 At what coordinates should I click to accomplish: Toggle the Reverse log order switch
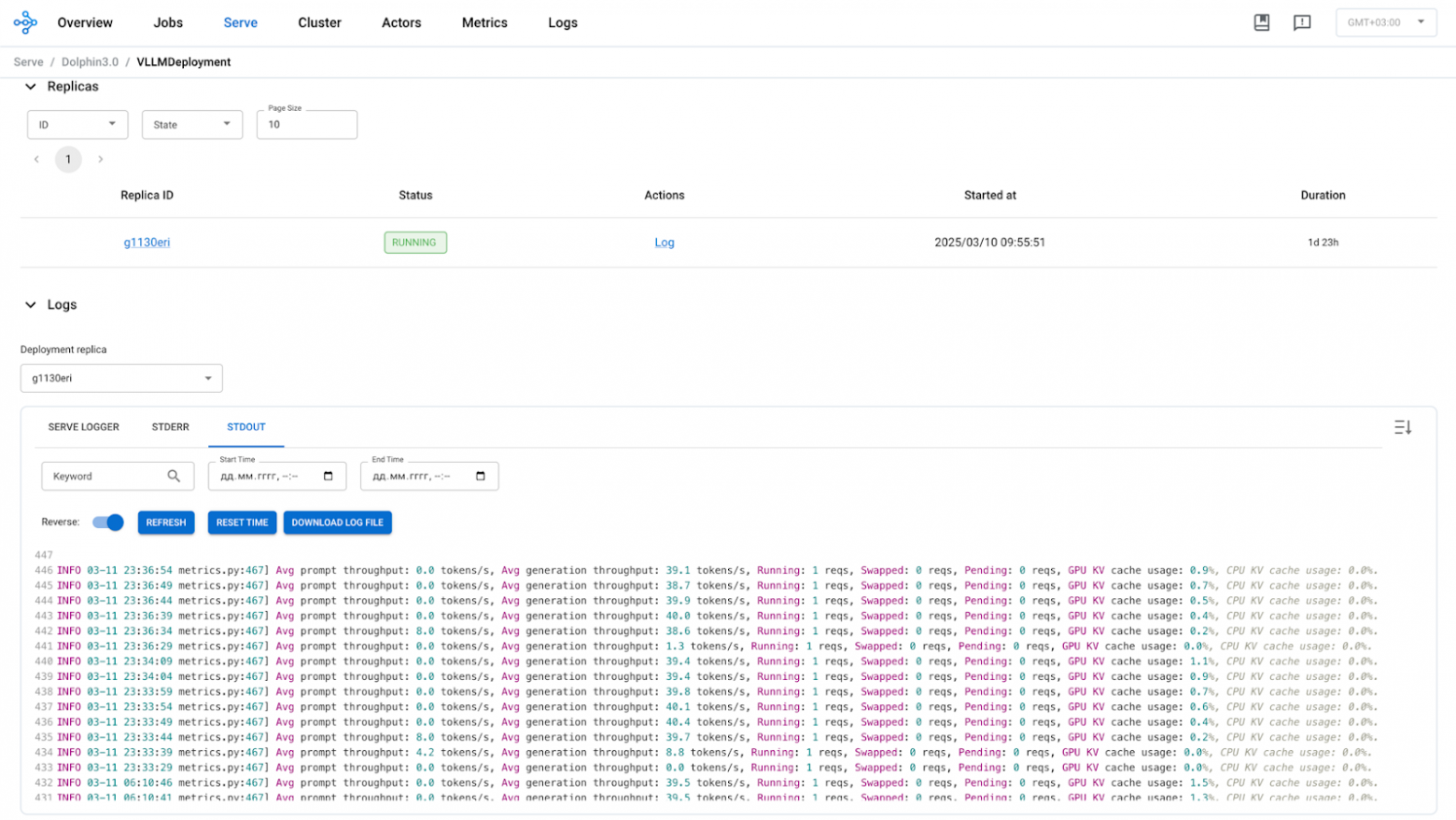click(108, 522)
